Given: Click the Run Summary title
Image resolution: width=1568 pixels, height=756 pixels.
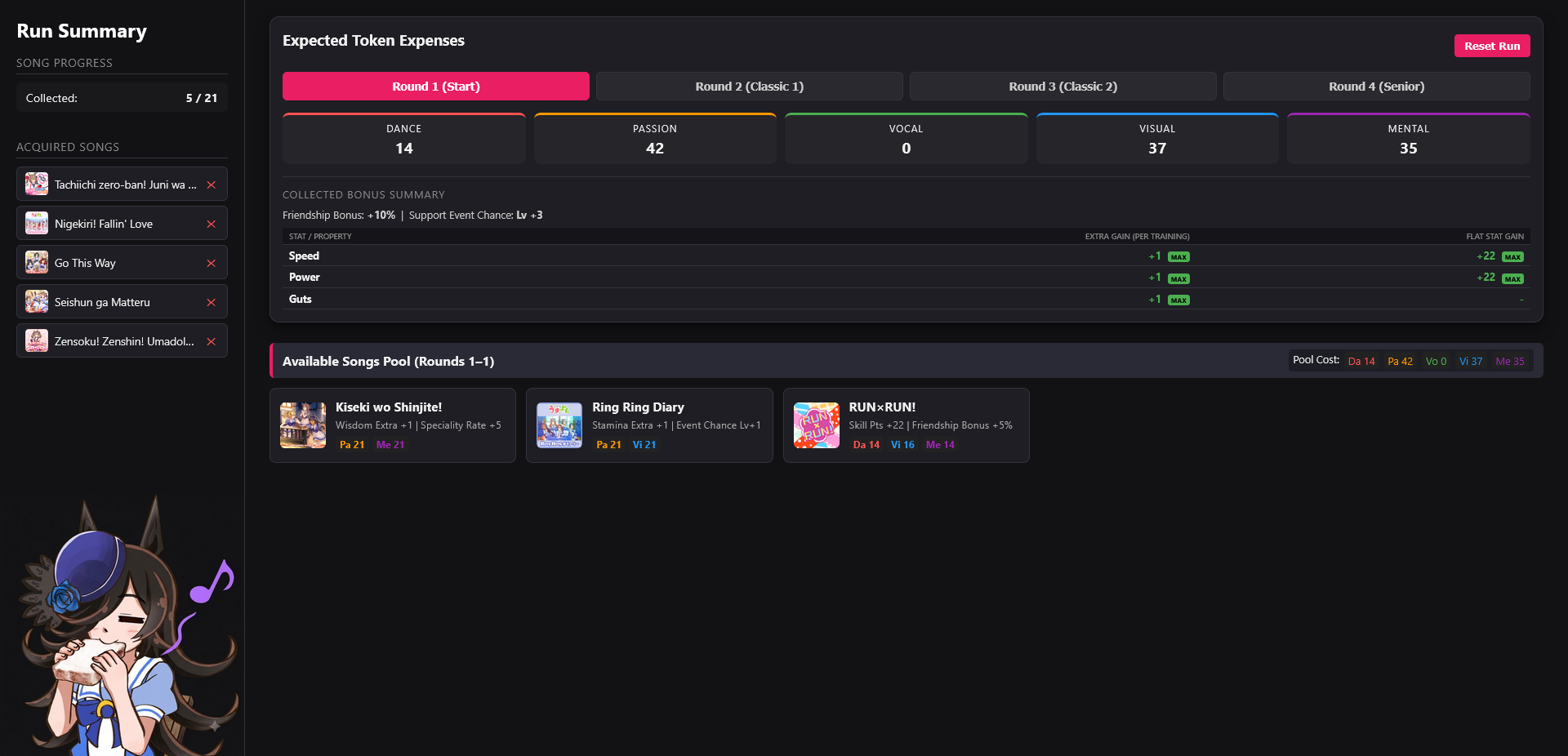Looking at the screenshot, I should click(82, 31).
